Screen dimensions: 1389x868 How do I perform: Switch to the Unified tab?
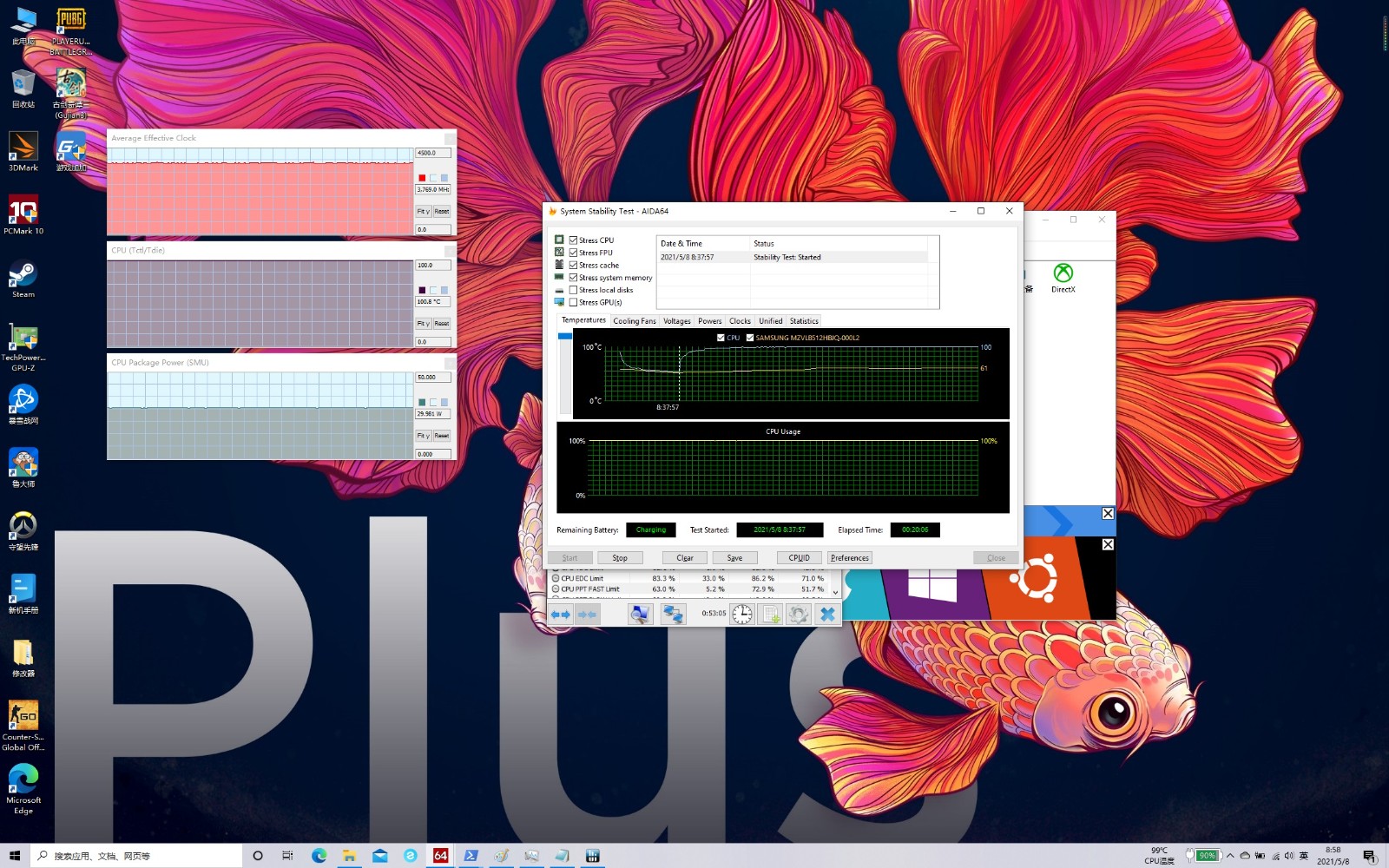pyautogui.click(x=771, y=321)
